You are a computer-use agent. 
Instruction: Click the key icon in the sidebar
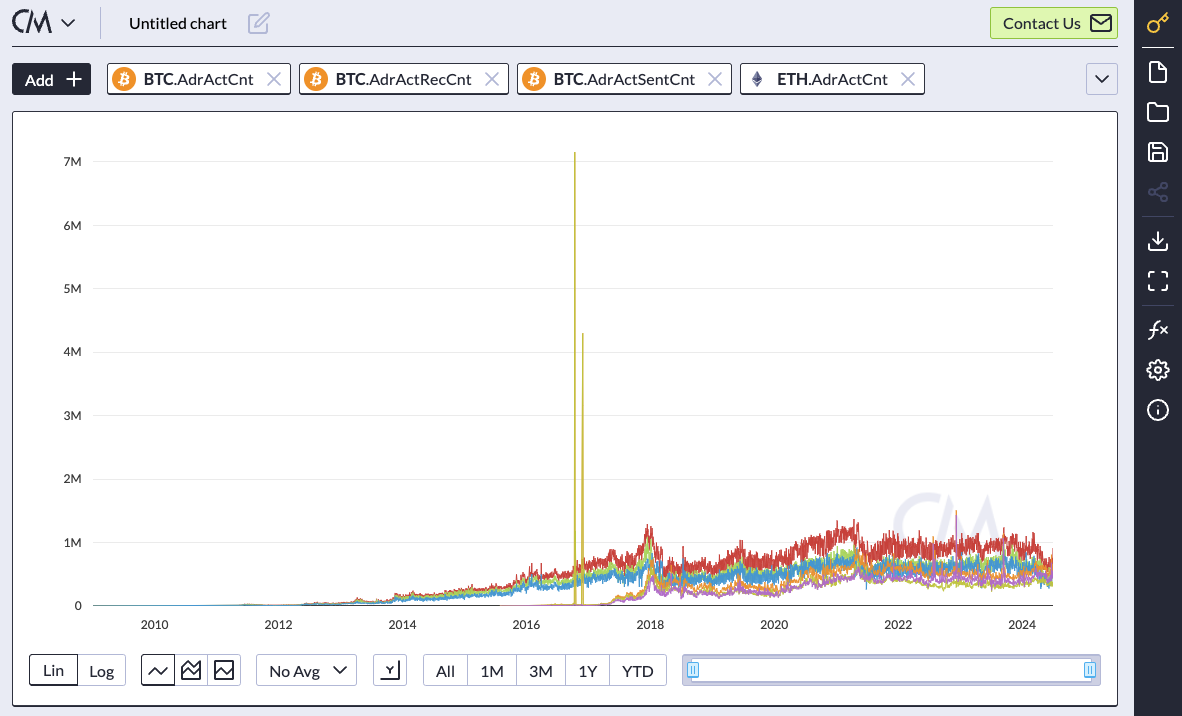1158,23
